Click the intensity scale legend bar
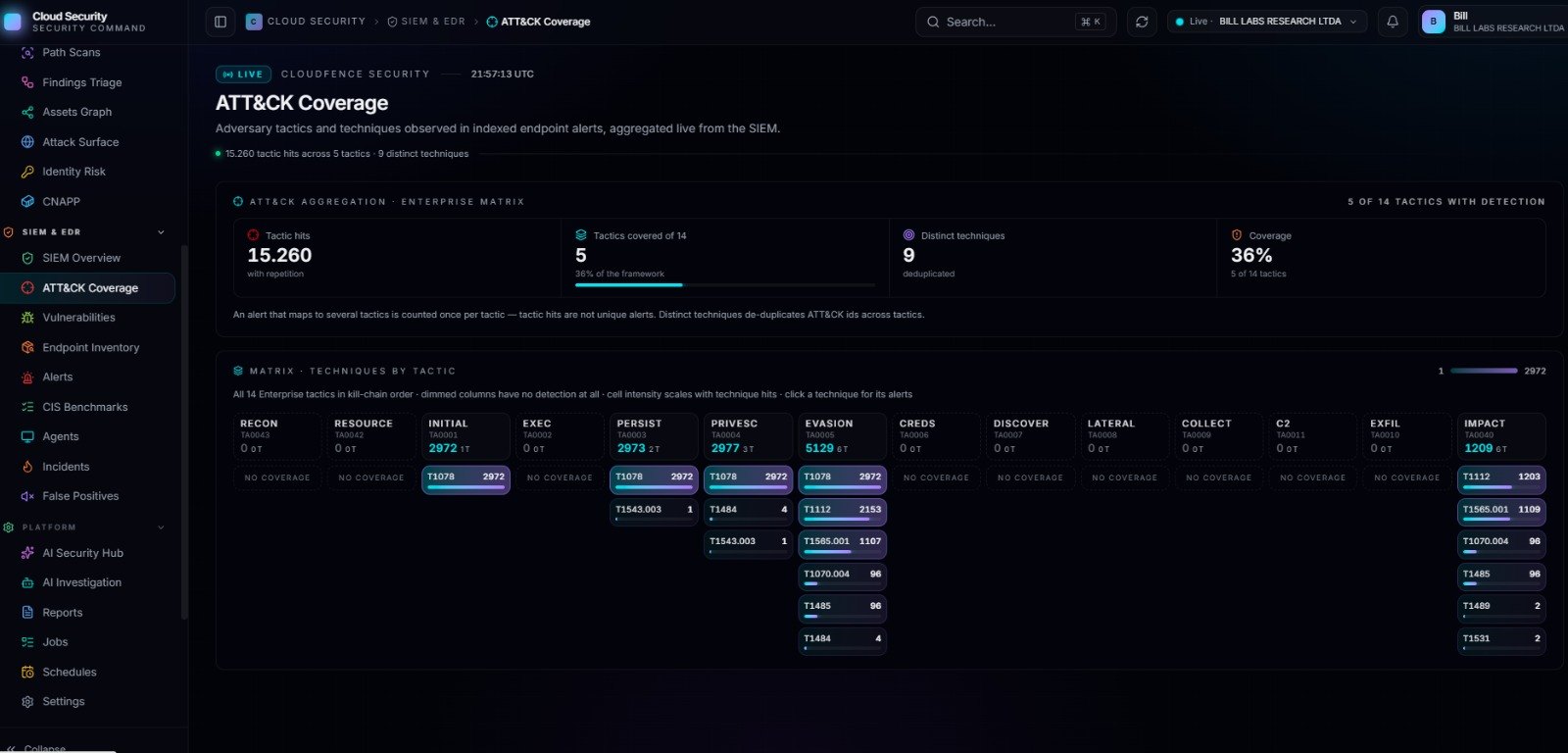1568x753 pixels. pyautogui.click(x=1484, y=371)
